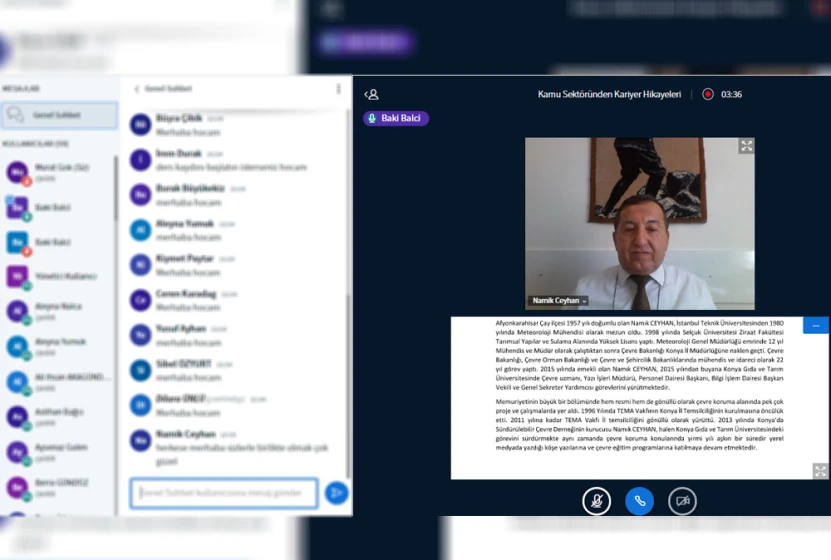
Task: Open the chat options three-dot menu
Action: (339, 89)
